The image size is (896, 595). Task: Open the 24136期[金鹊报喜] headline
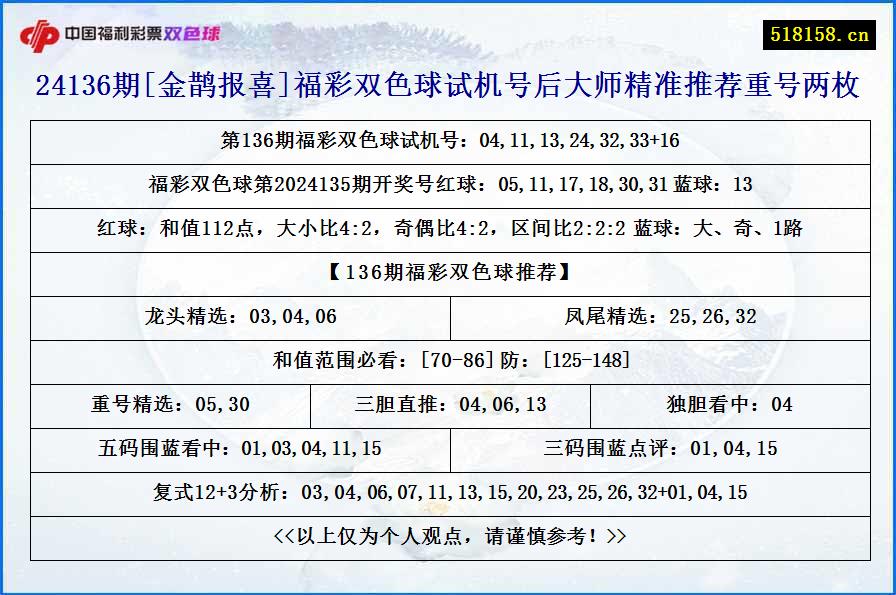coord(448,85)
